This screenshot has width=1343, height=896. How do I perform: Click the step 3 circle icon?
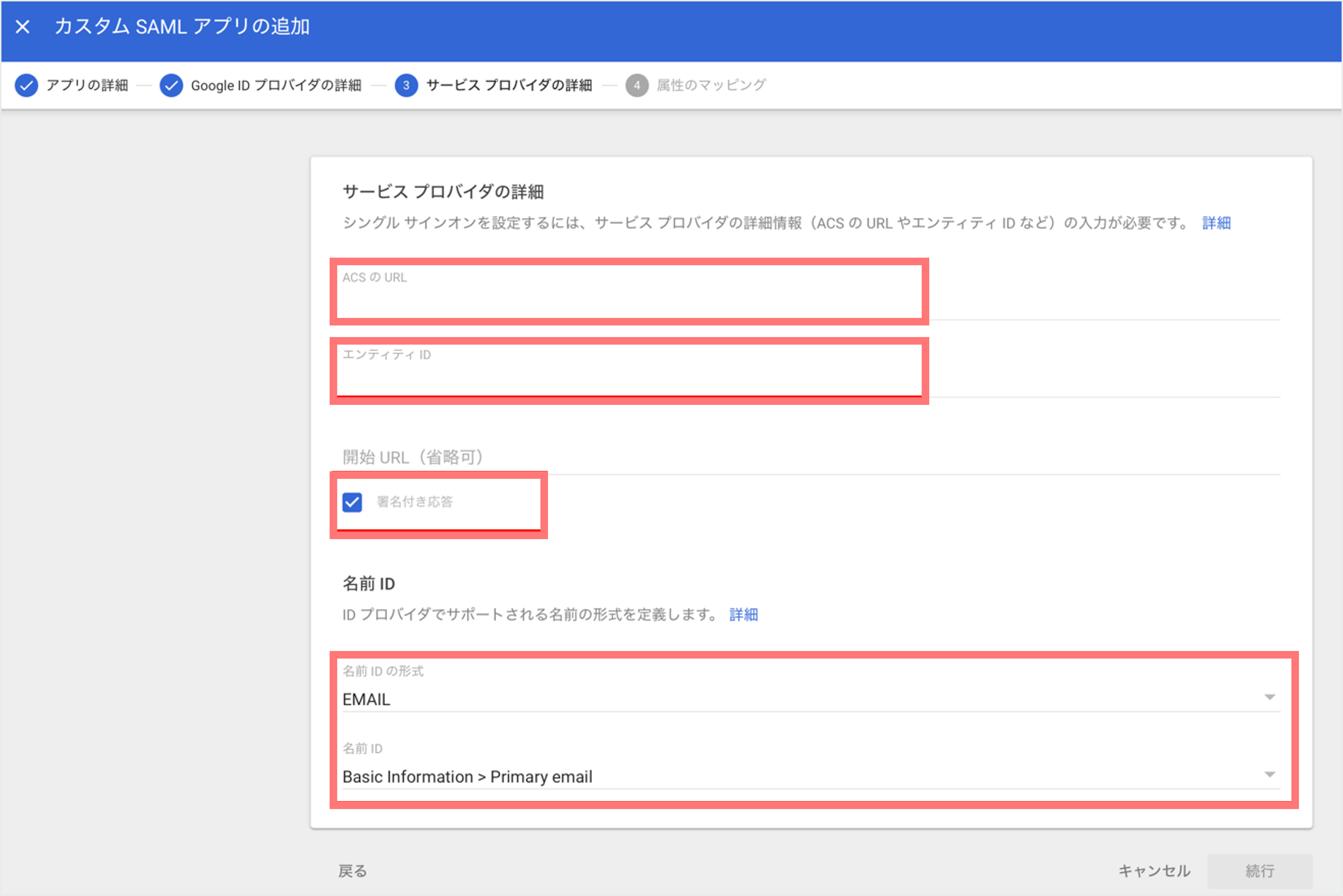click(406, 86)
